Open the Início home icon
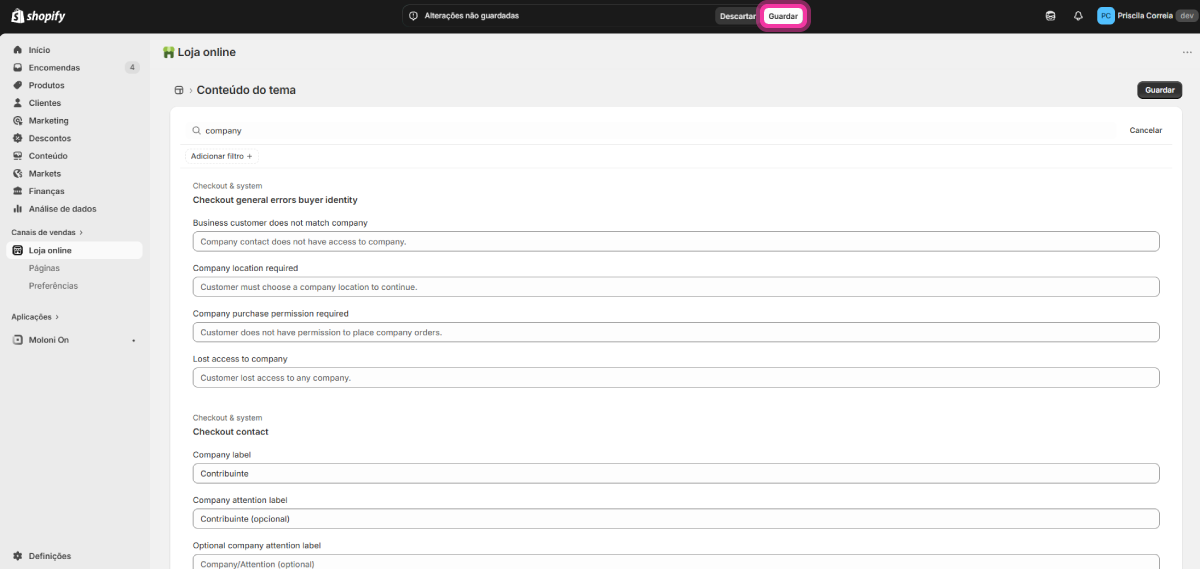 click(x=18, y=50)
